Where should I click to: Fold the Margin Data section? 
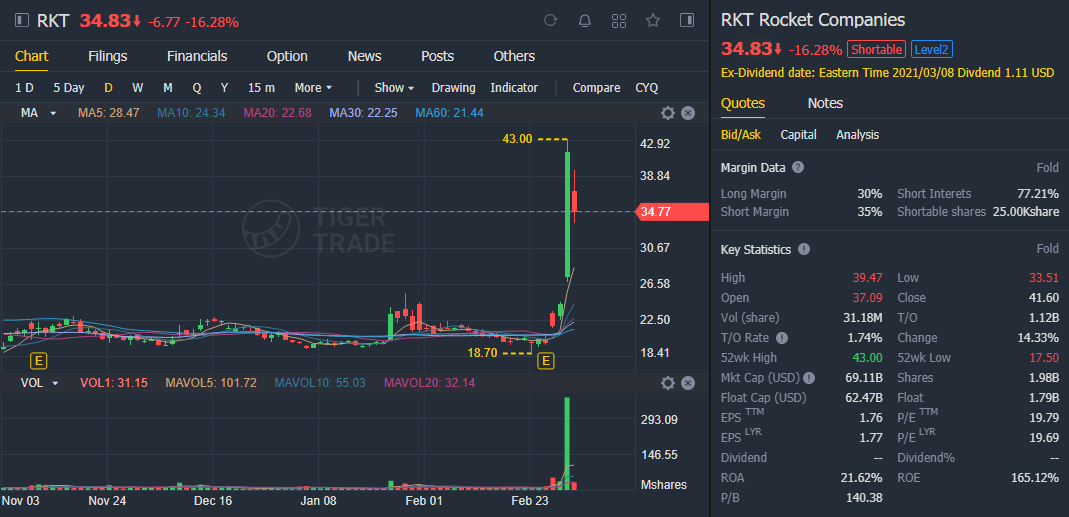[x=1048, y=167]
